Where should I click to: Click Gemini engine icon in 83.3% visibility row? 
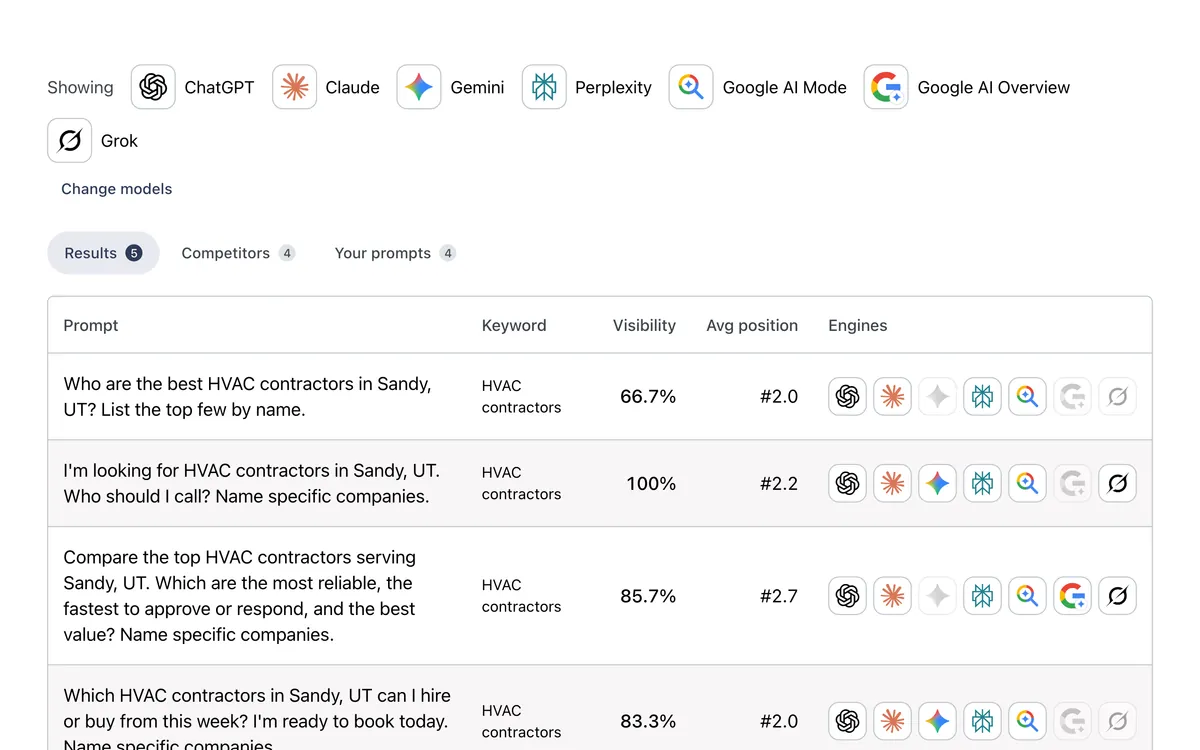click(938, 721)
